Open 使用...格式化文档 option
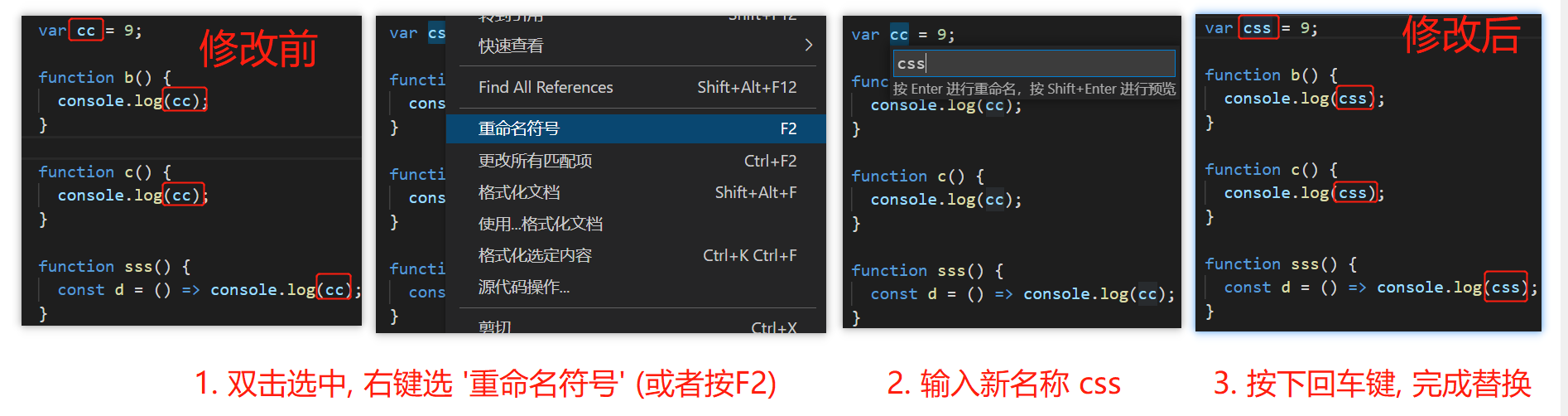This screenshot has height=416, width=1568. click(636, 224)
